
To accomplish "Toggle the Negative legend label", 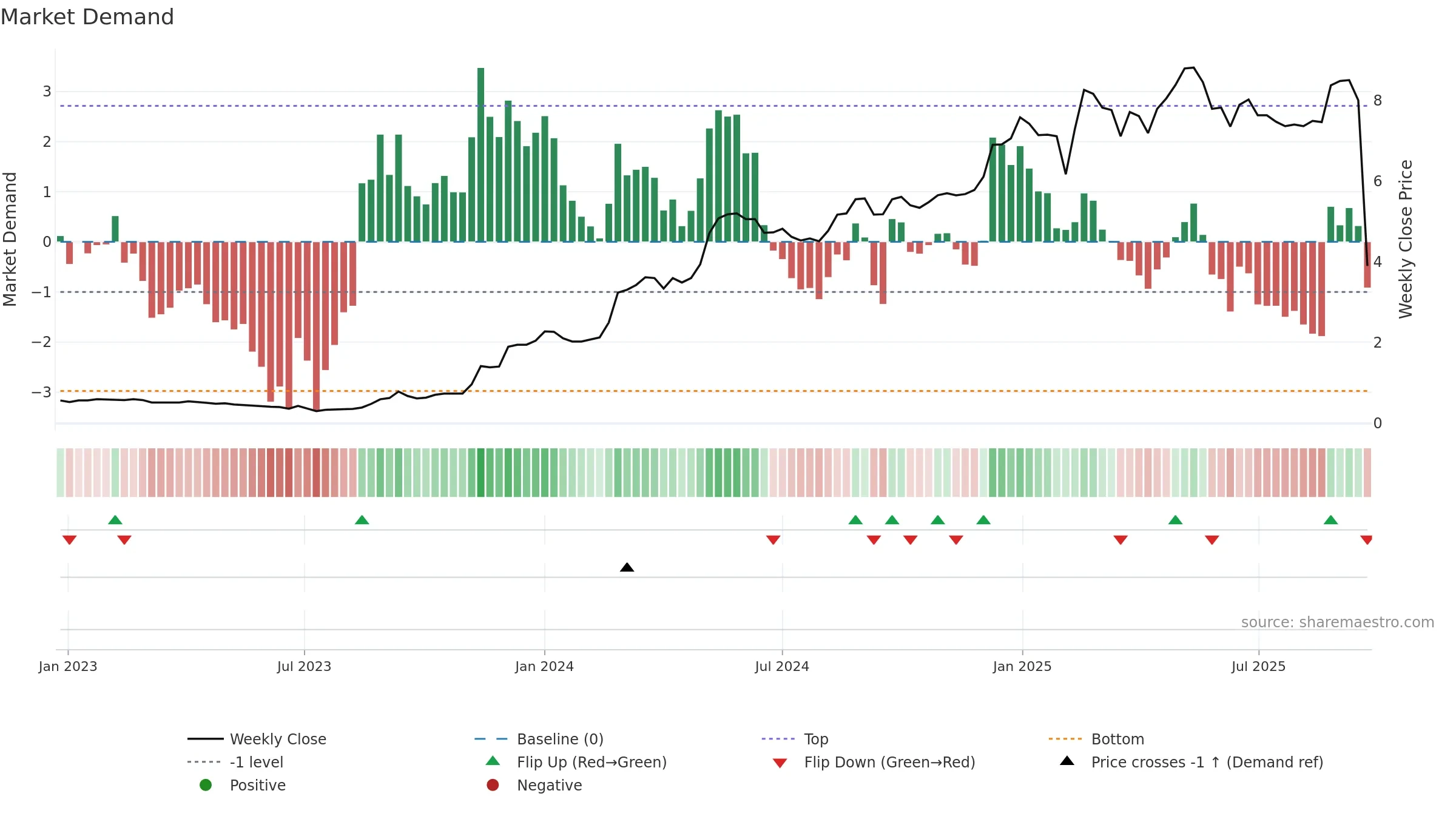I will pyautogui.click(x=549, y=785).
